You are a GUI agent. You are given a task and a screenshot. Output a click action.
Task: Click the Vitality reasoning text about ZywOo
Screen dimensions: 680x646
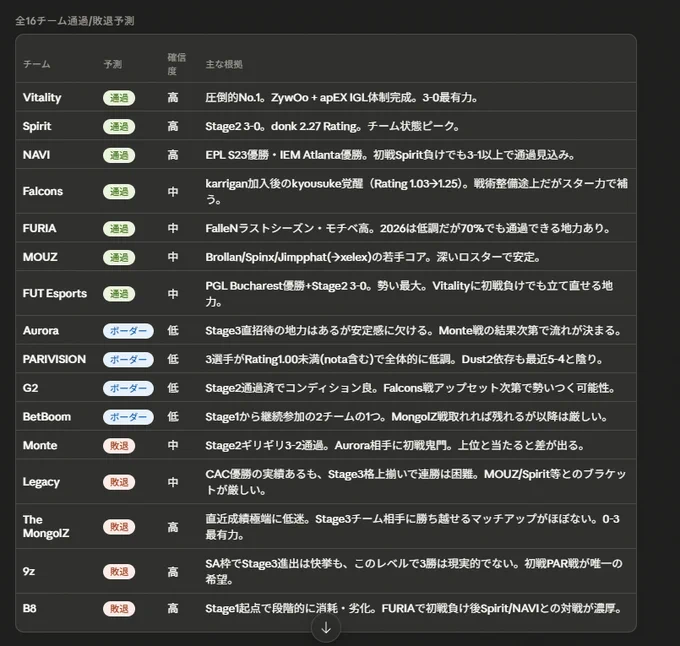(x=341, y=98)
